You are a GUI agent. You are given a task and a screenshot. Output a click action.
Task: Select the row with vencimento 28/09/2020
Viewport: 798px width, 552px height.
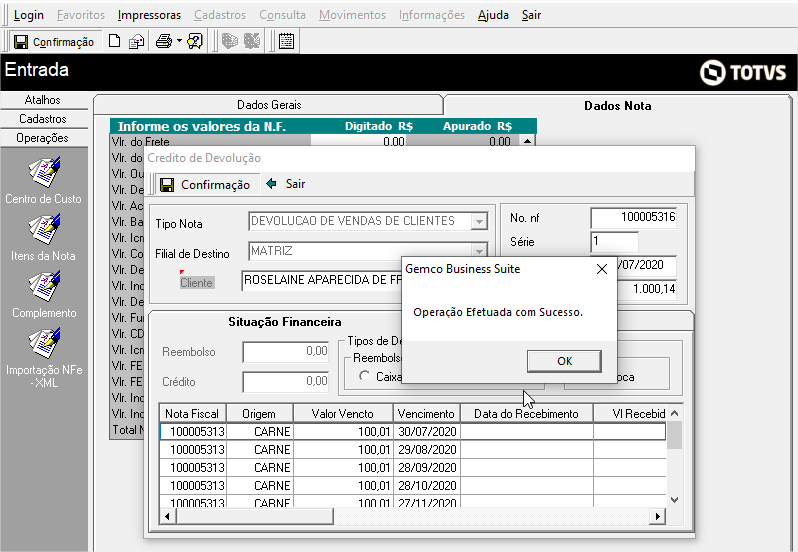click(x=412, y=468)
